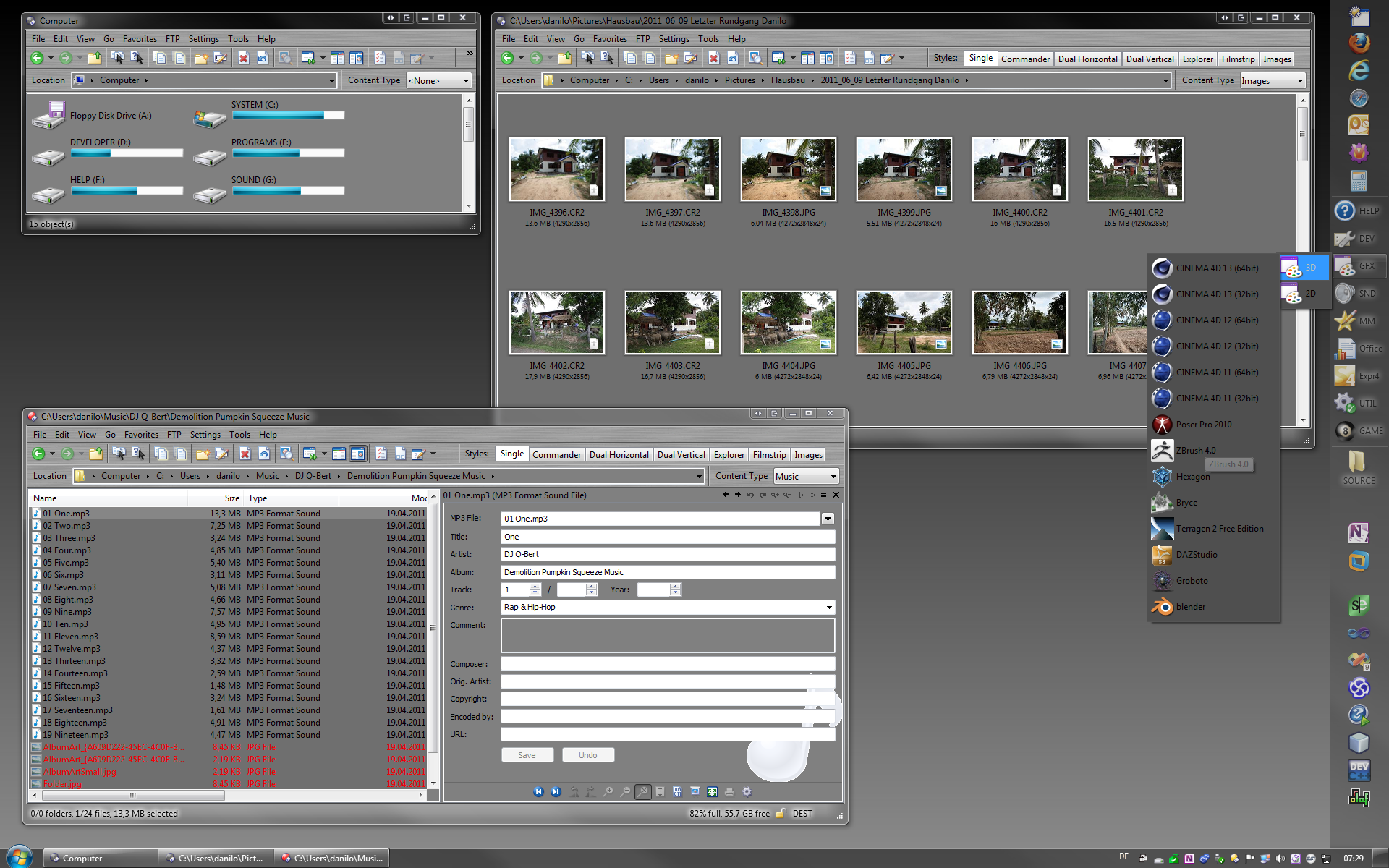This screenshot has width=1389, height=868.
Task: Click the printer icon in the viewer bottom toolbar
Action: (729, 792)
